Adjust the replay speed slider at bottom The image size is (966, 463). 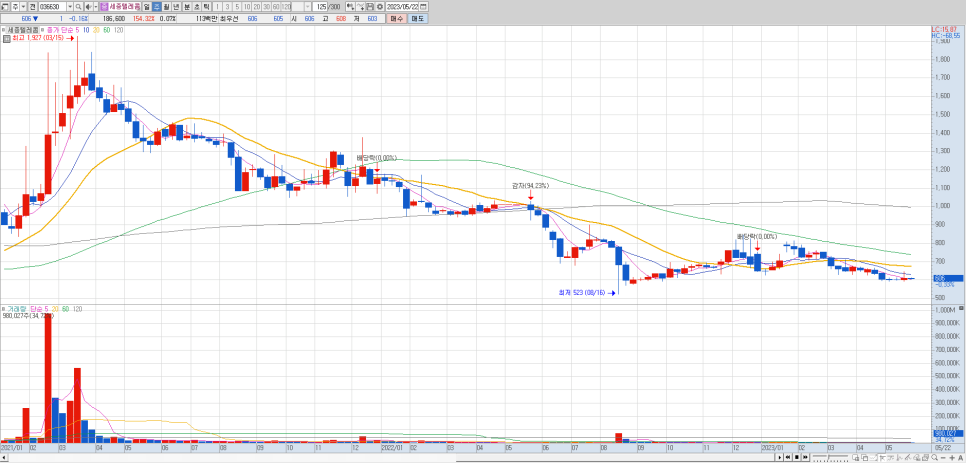click(830, 457)
